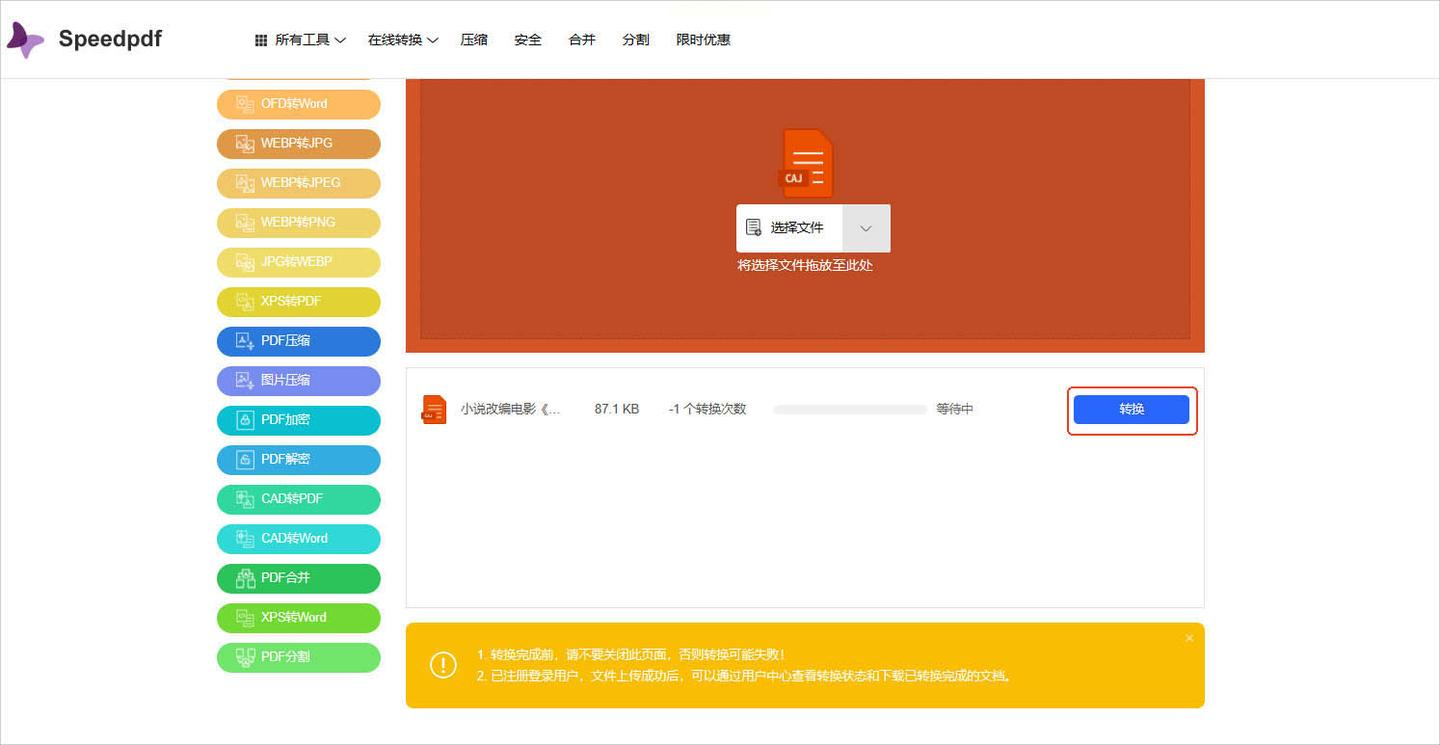Image resolution: width=1440 pixels, height=745 pixels.
Task: Open the CAD转Word tool
Action: pos(299,538)
